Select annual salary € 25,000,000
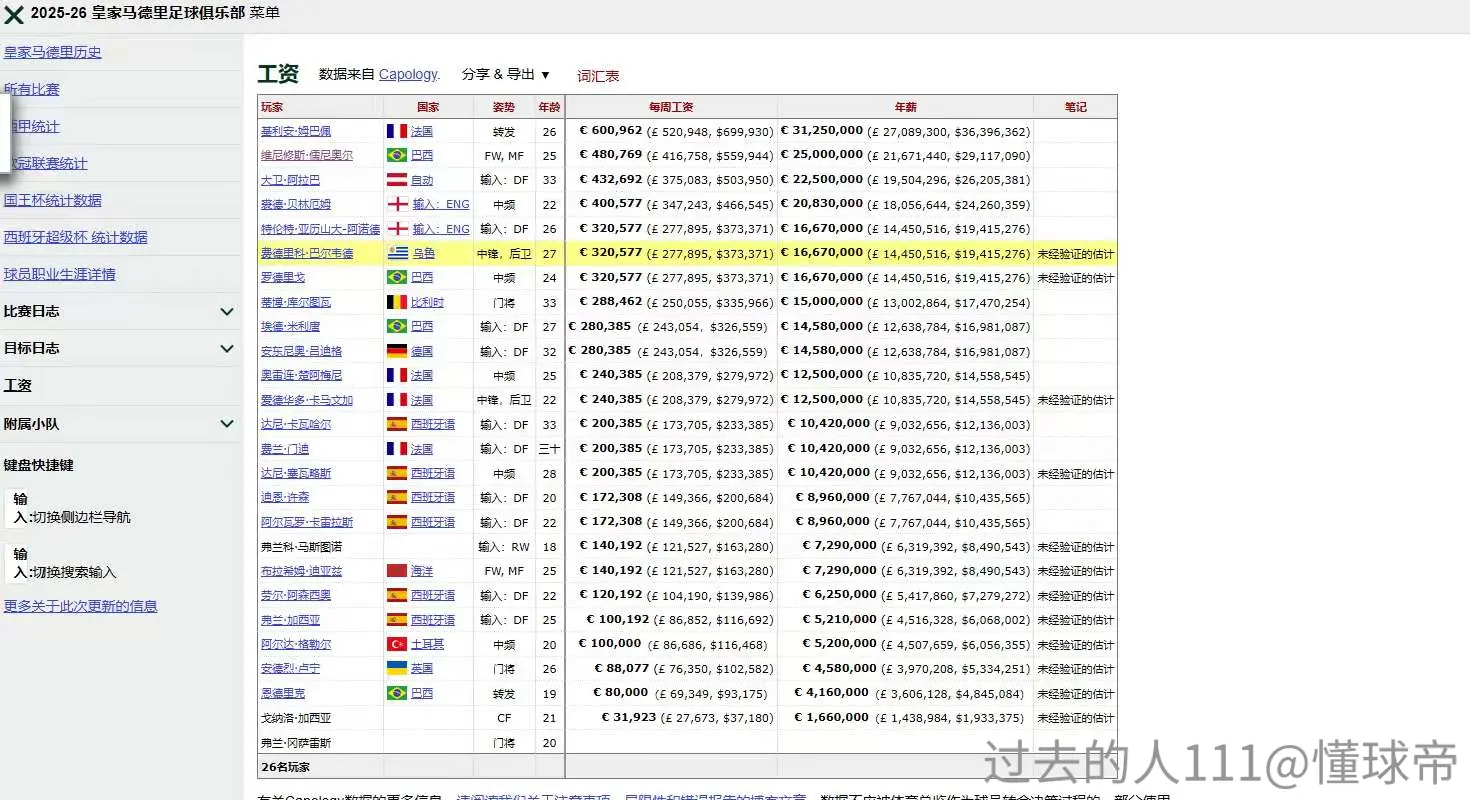1470x800 pixels. [821, 154]
